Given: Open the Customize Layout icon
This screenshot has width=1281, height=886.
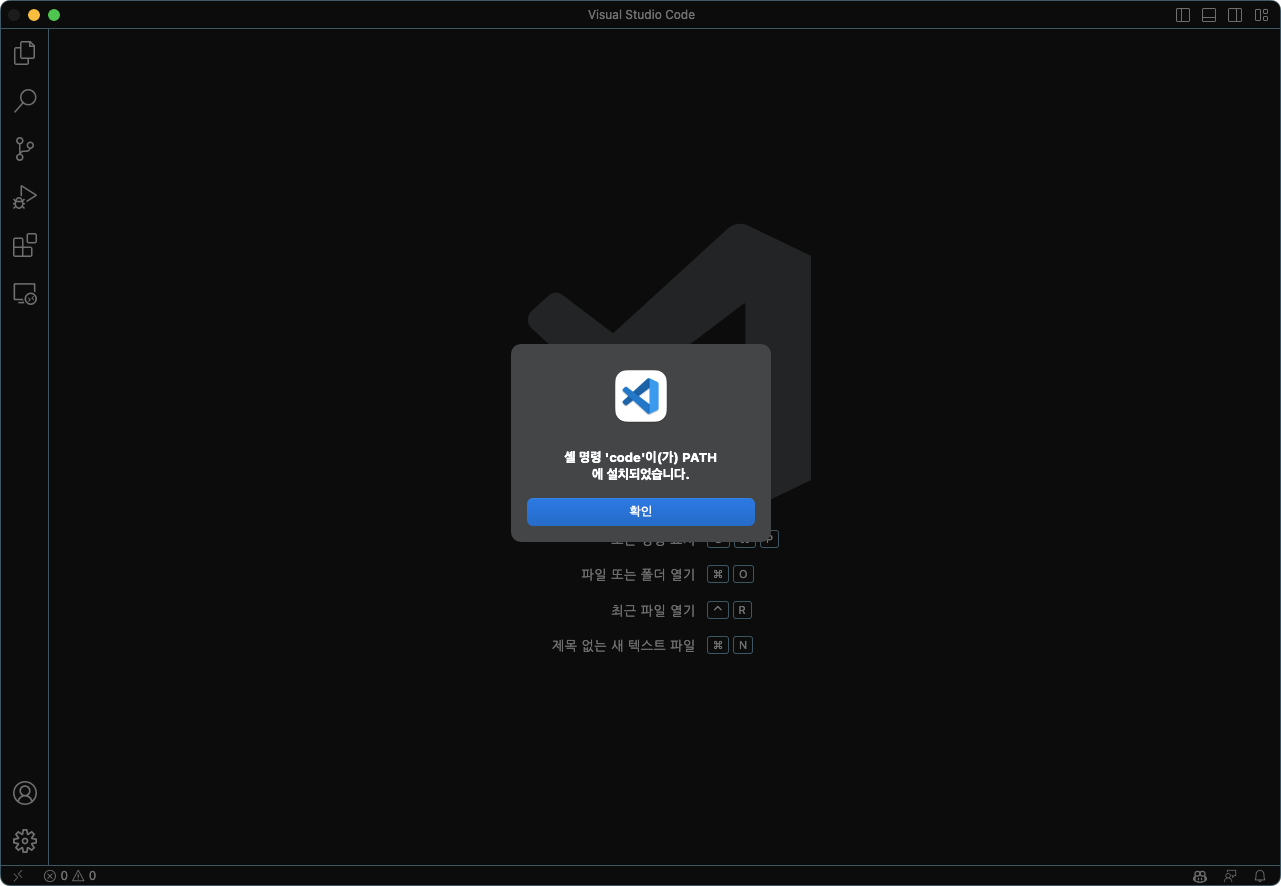Looking at the screenshot, I should point(1261,15).
